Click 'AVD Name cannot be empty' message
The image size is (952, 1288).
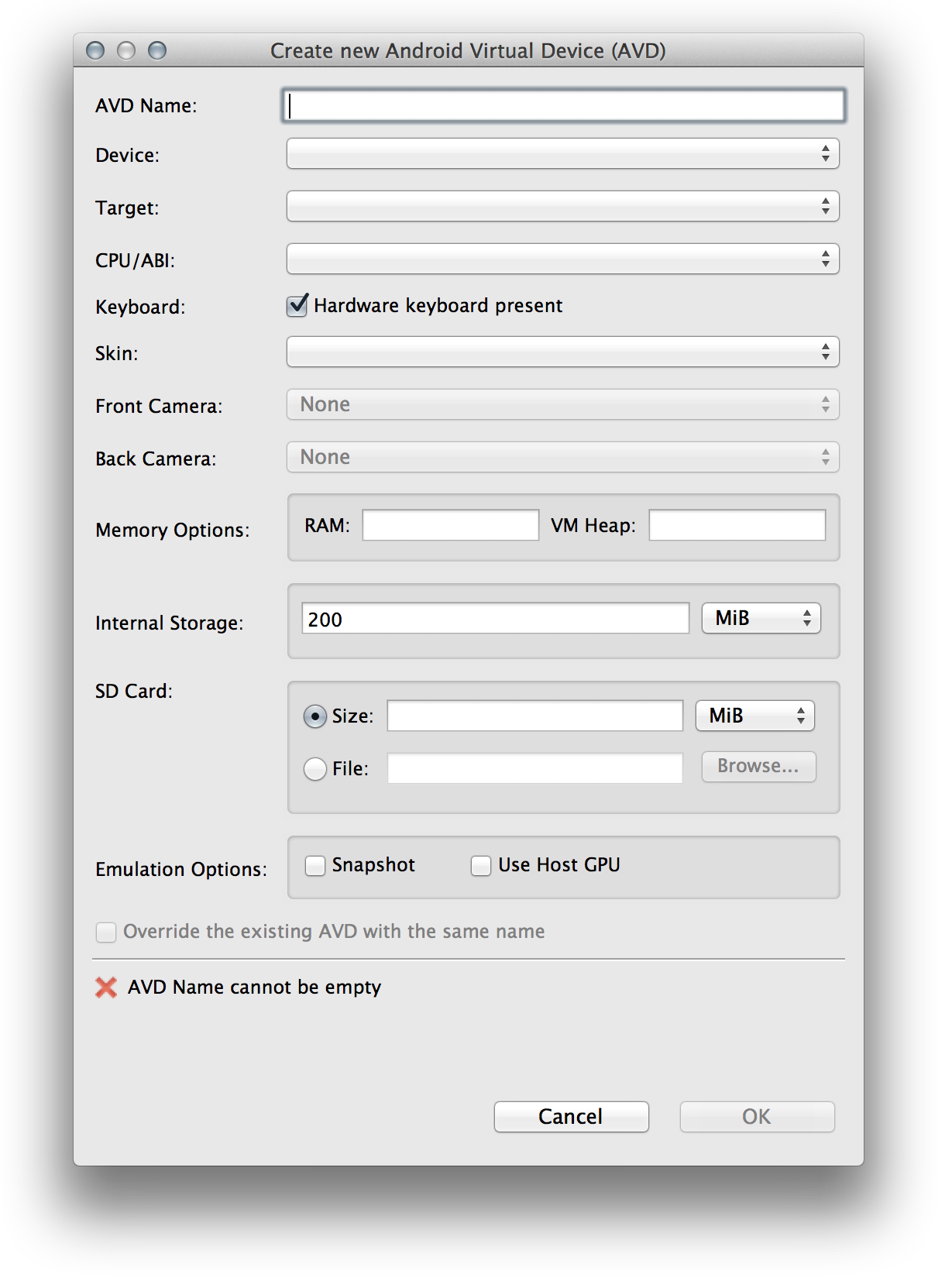pyautogui.click(x=255, y=987)
